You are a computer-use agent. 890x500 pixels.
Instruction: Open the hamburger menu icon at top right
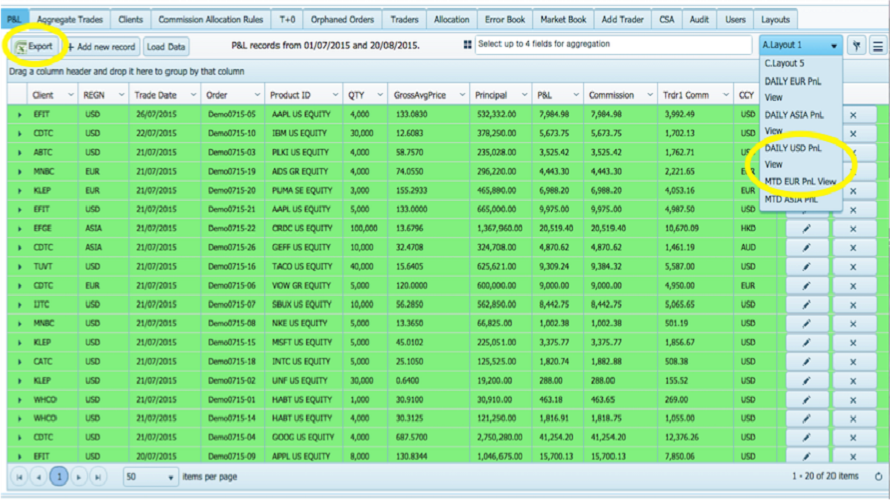(x=878, y=45)
